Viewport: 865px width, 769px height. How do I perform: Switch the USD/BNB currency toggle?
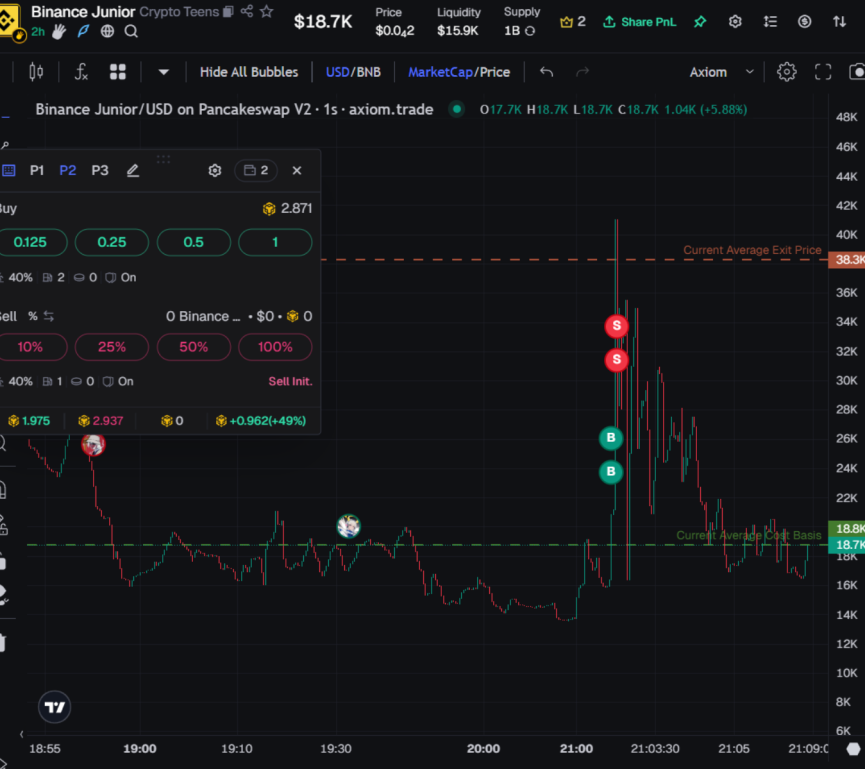353,72
